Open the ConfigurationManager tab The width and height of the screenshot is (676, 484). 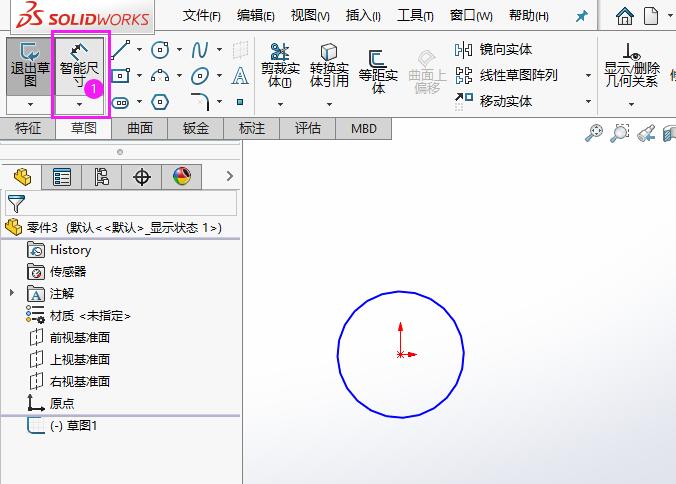pyautogui.click(x=101, y=177)
